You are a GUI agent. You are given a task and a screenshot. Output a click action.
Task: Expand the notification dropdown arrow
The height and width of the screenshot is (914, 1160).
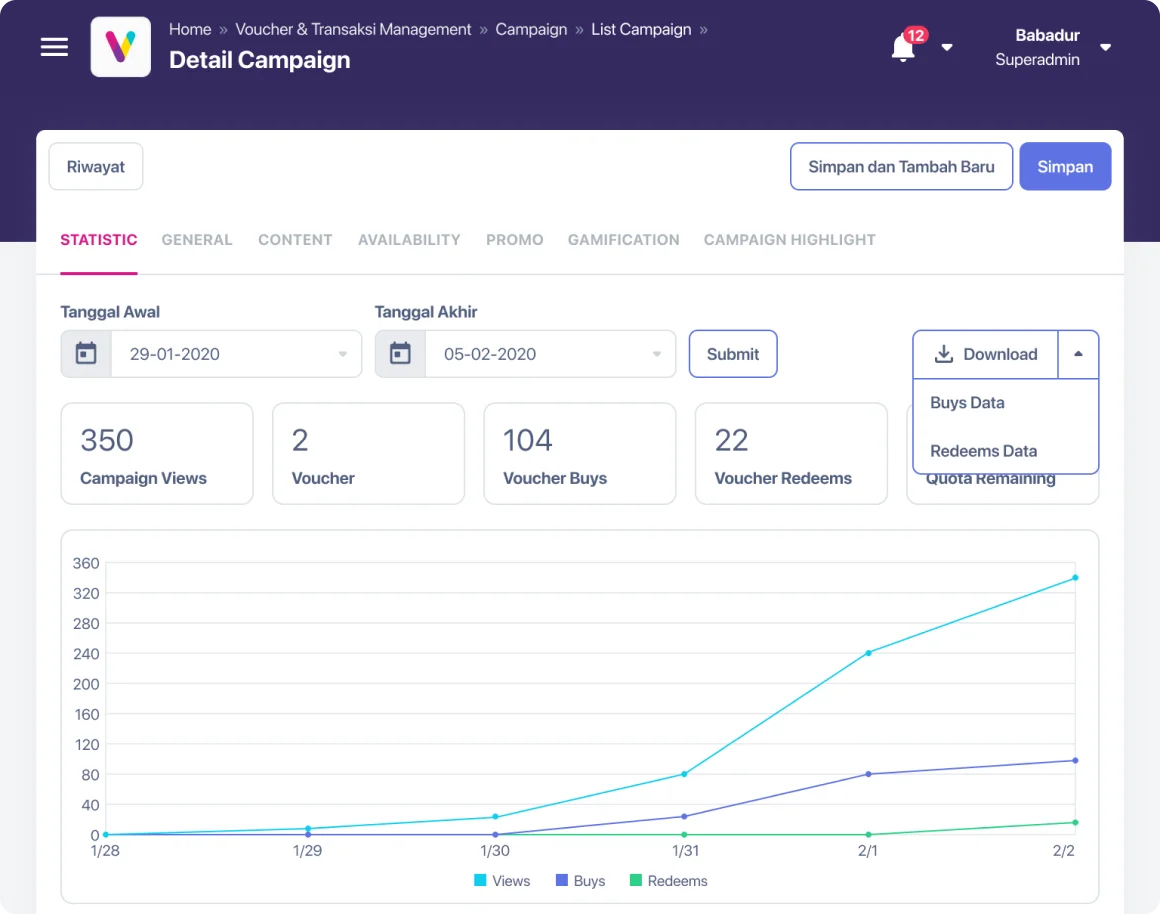click(947, 47)
